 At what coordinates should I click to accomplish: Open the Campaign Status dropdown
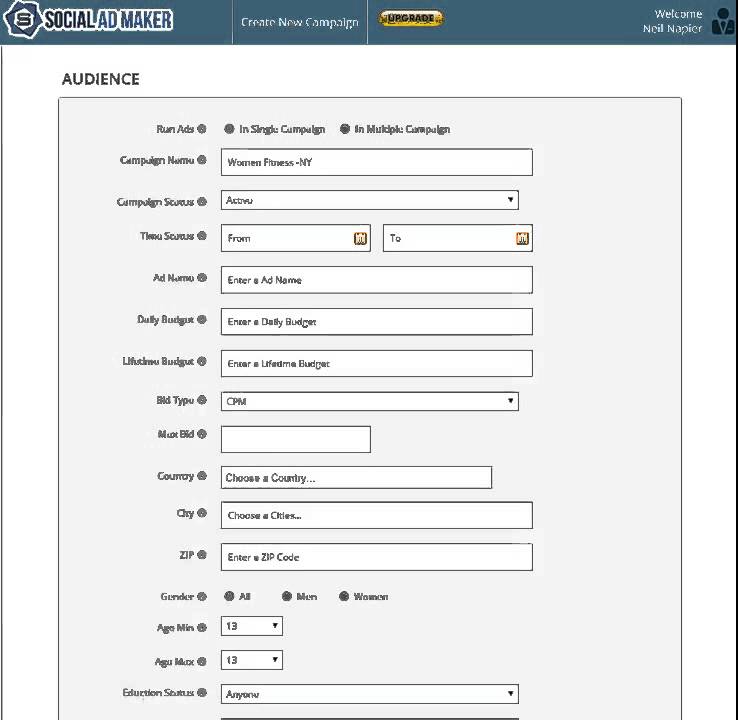370,200
